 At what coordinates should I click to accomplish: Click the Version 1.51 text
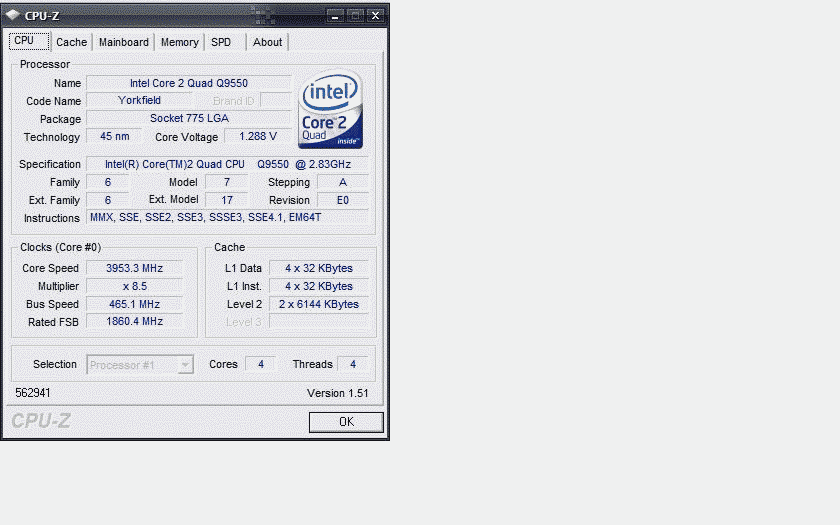coord(338,393)
